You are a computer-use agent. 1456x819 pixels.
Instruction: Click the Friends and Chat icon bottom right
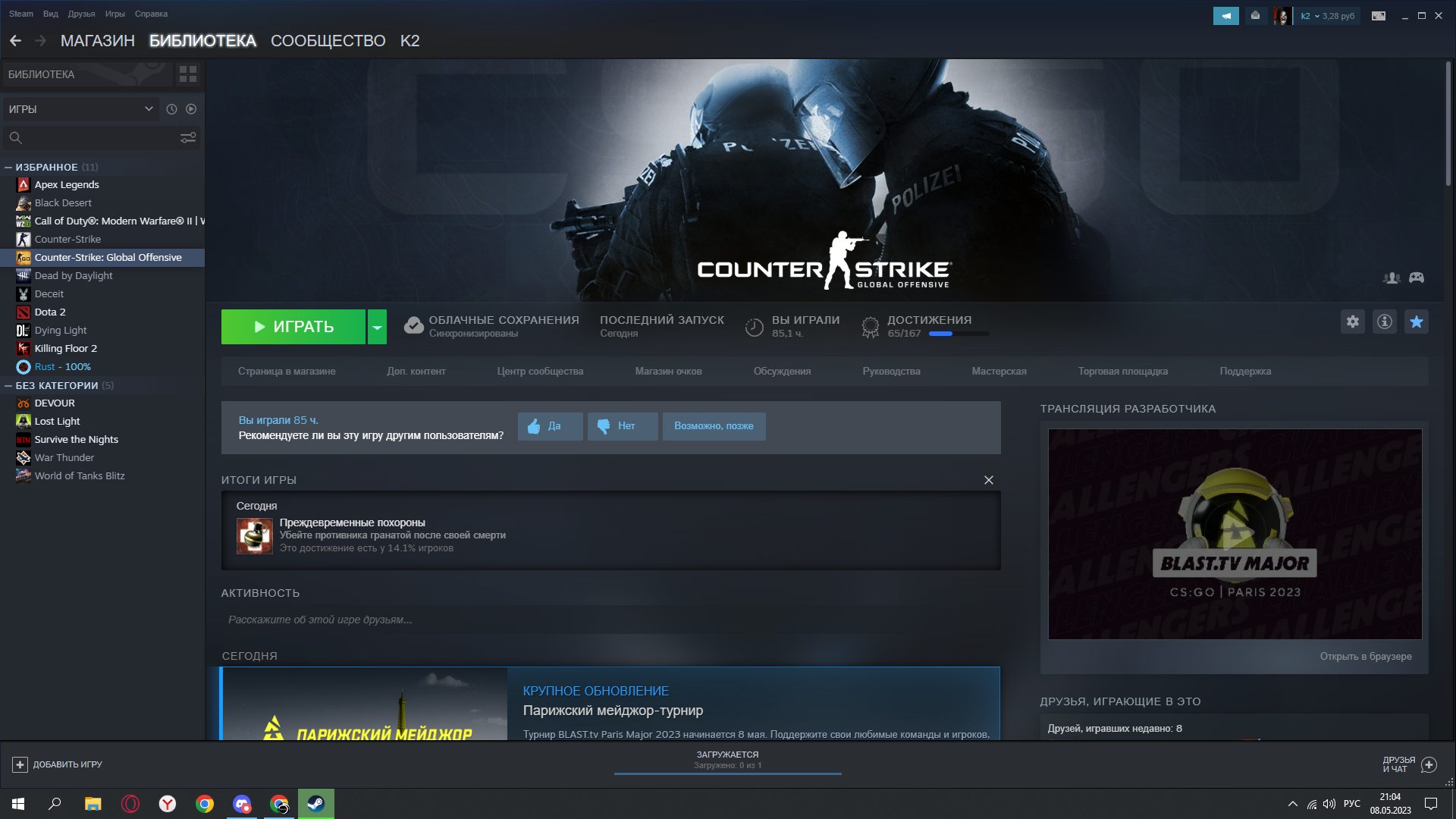1429,764
